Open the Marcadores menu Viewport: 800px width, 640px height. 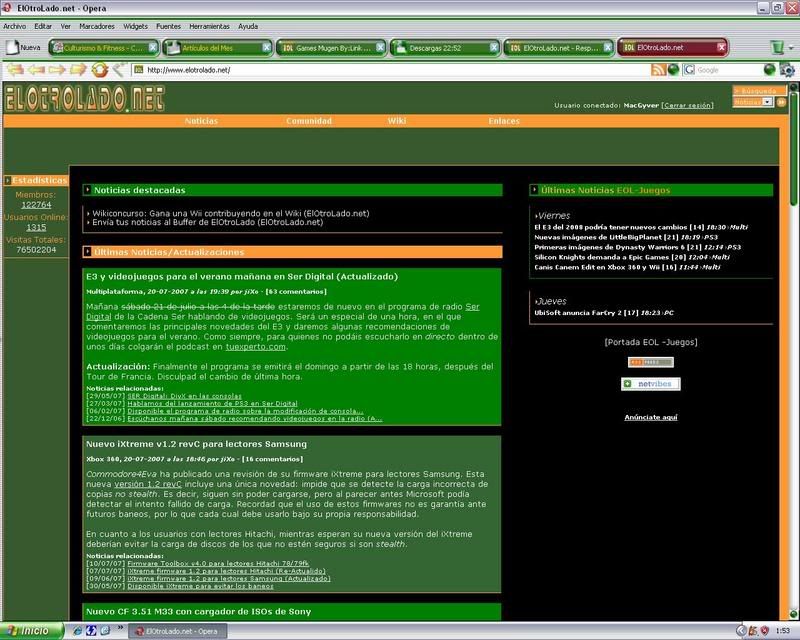(97, 26)
